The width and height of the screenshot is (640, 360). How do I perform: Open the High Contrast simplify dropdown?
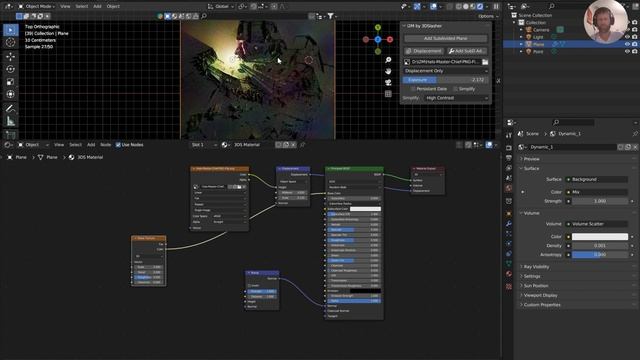pos(456,98)
